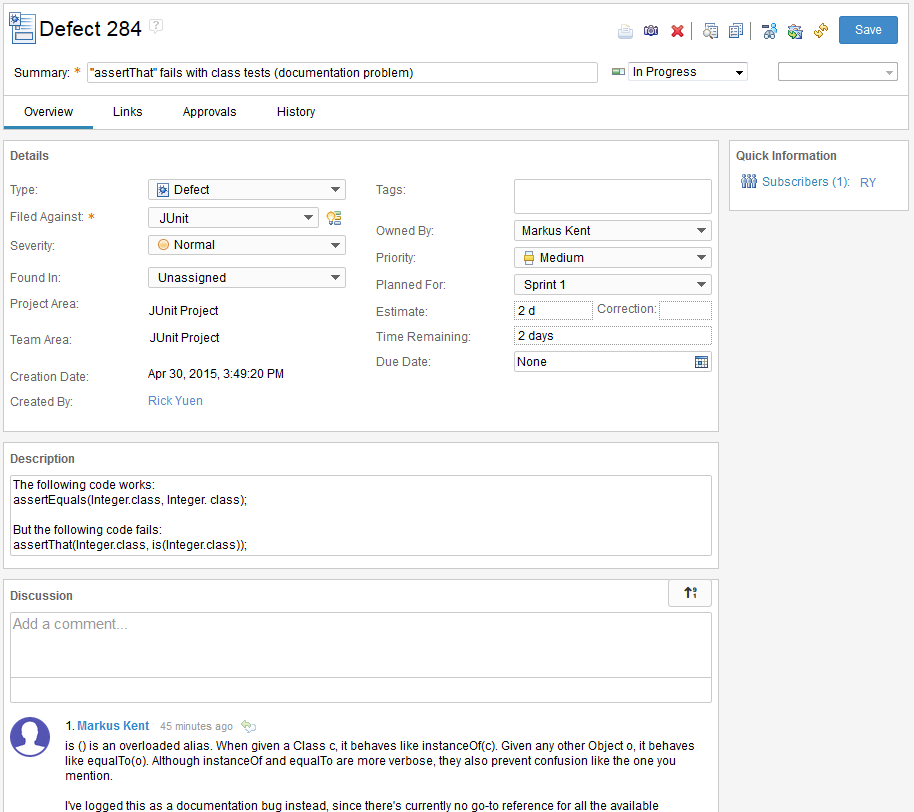
Task: Switch to the Links tab
Action: [x=127, y=111]
